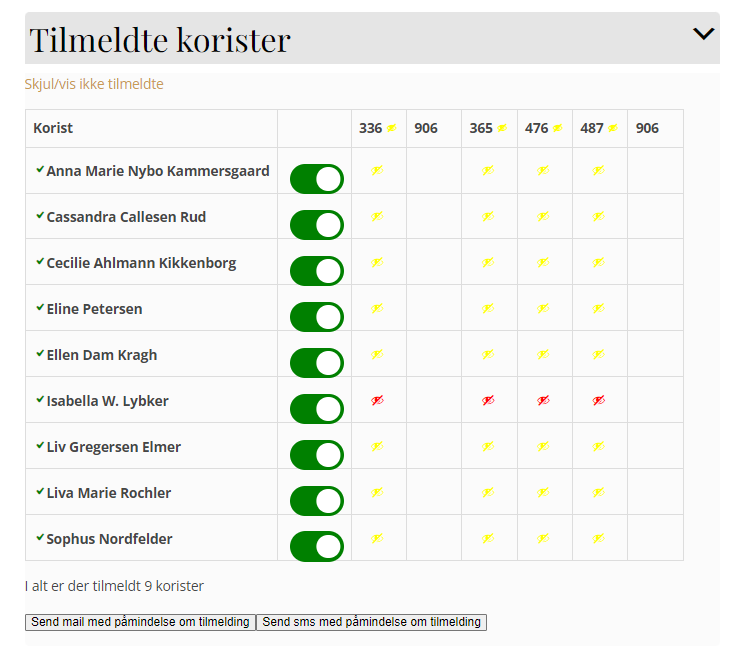Image resolution: width=742 pixels, height=655 pixels.
Task: Disable the switch for Ellen Dam Kragh
Action: coord(317,363)
